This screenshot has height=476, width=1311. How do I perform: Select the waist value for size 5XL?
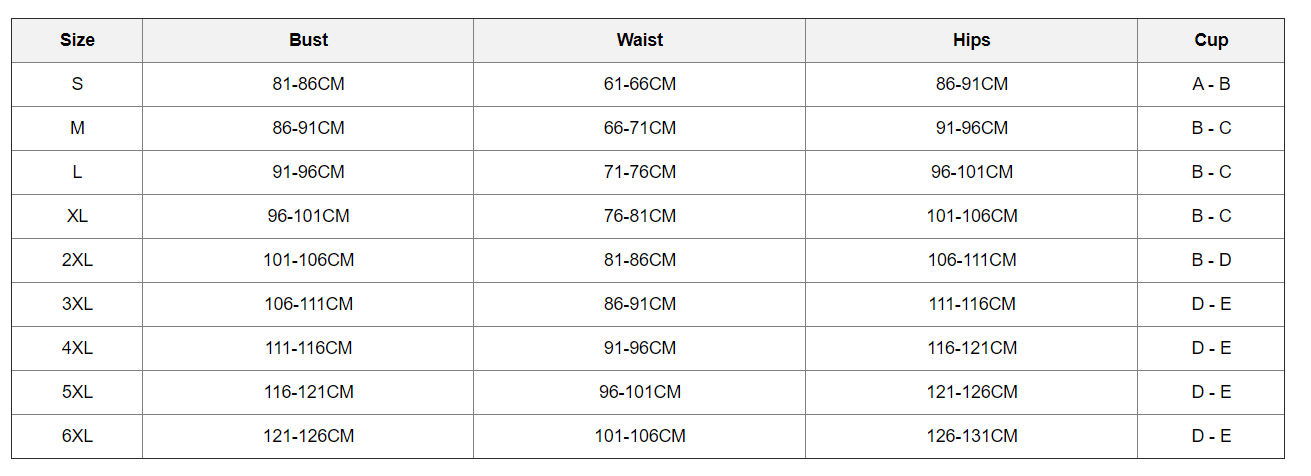coord(639,392)
